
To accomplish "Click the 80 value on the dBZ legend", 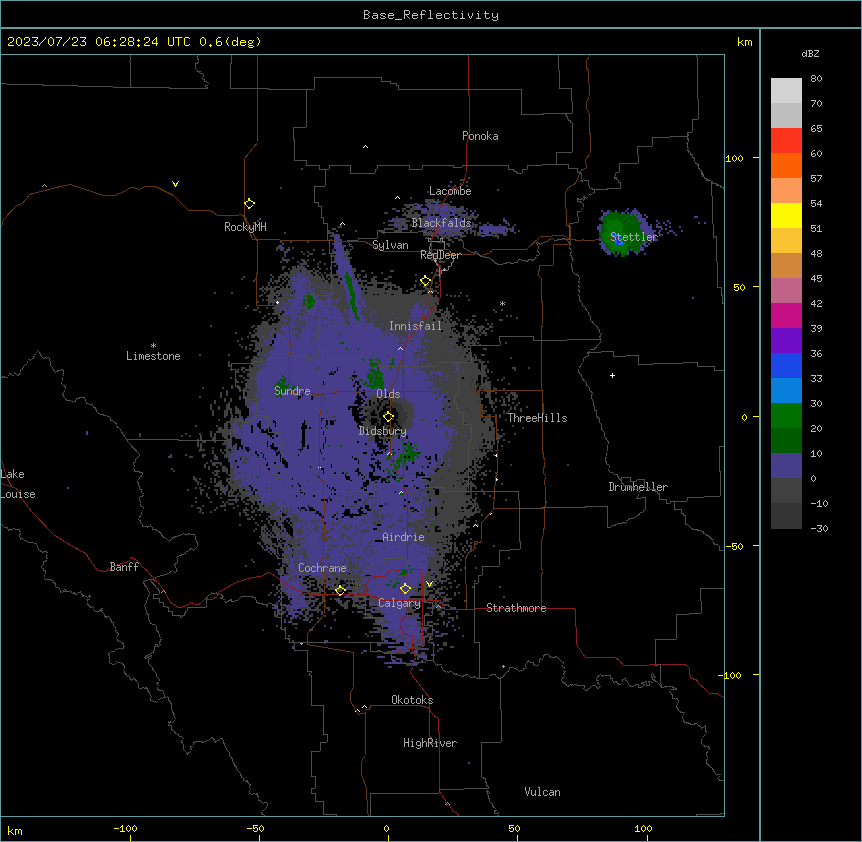I will coord(816,79).
